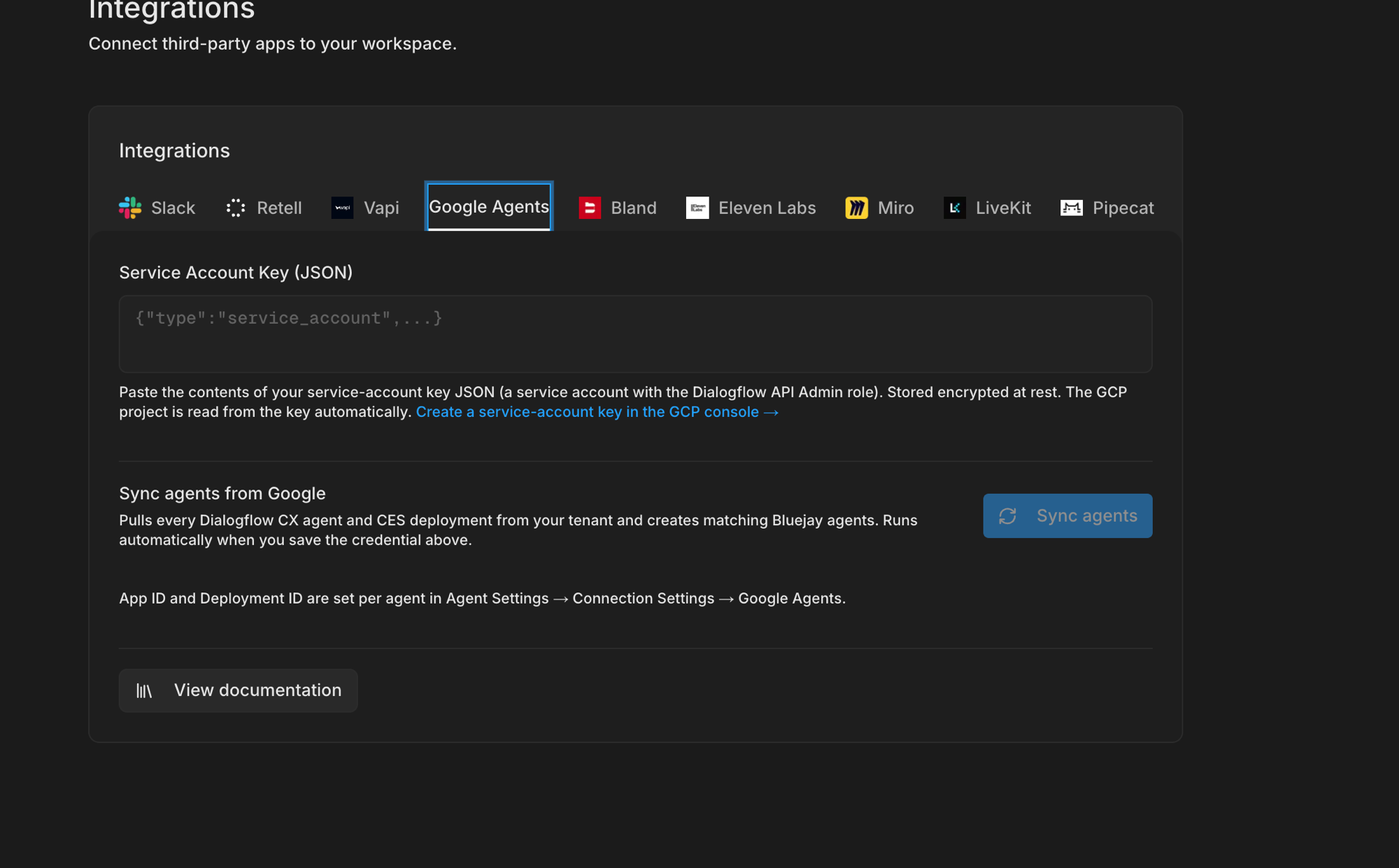
Task: Click the Retell dotted-circle icon
Action: (236, 208)
